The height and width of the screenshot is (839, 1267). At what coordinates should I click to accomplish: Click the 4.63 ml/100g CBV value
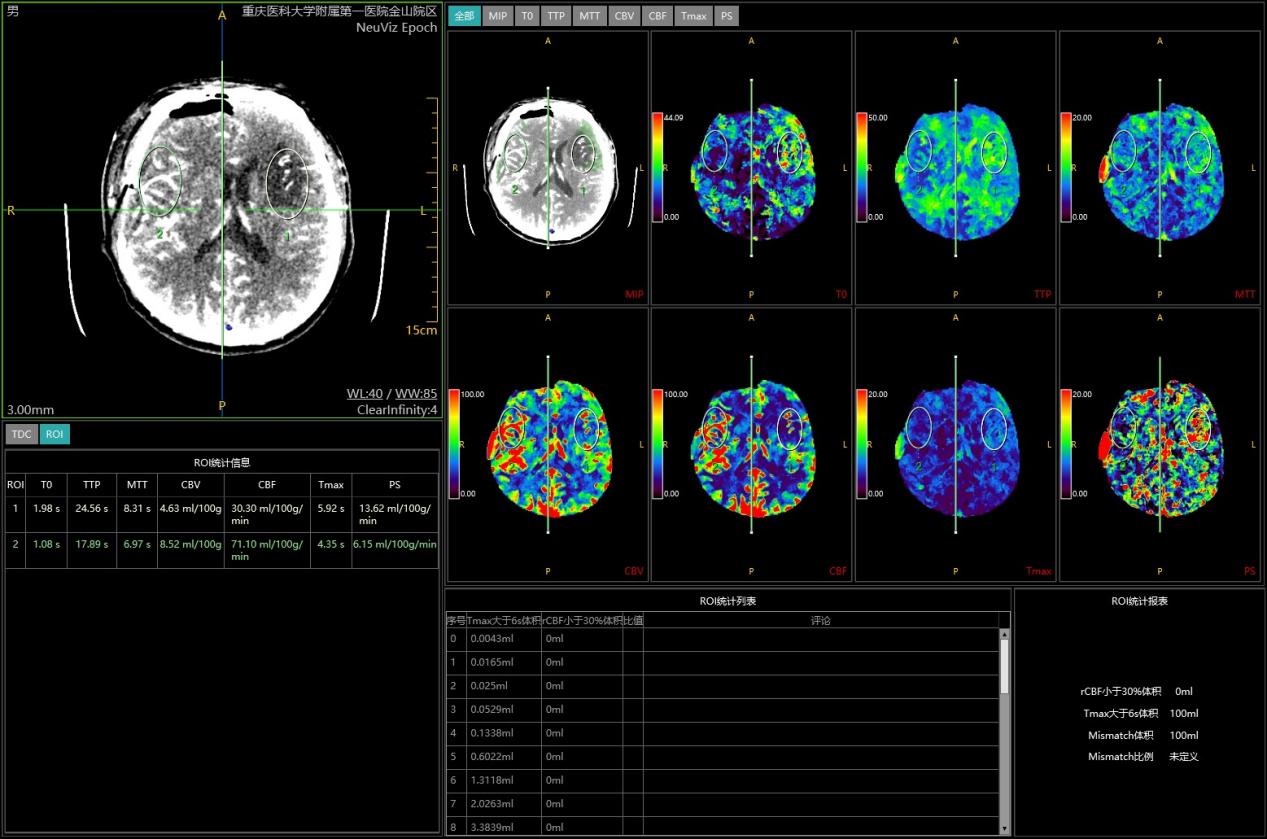point(190,508)
